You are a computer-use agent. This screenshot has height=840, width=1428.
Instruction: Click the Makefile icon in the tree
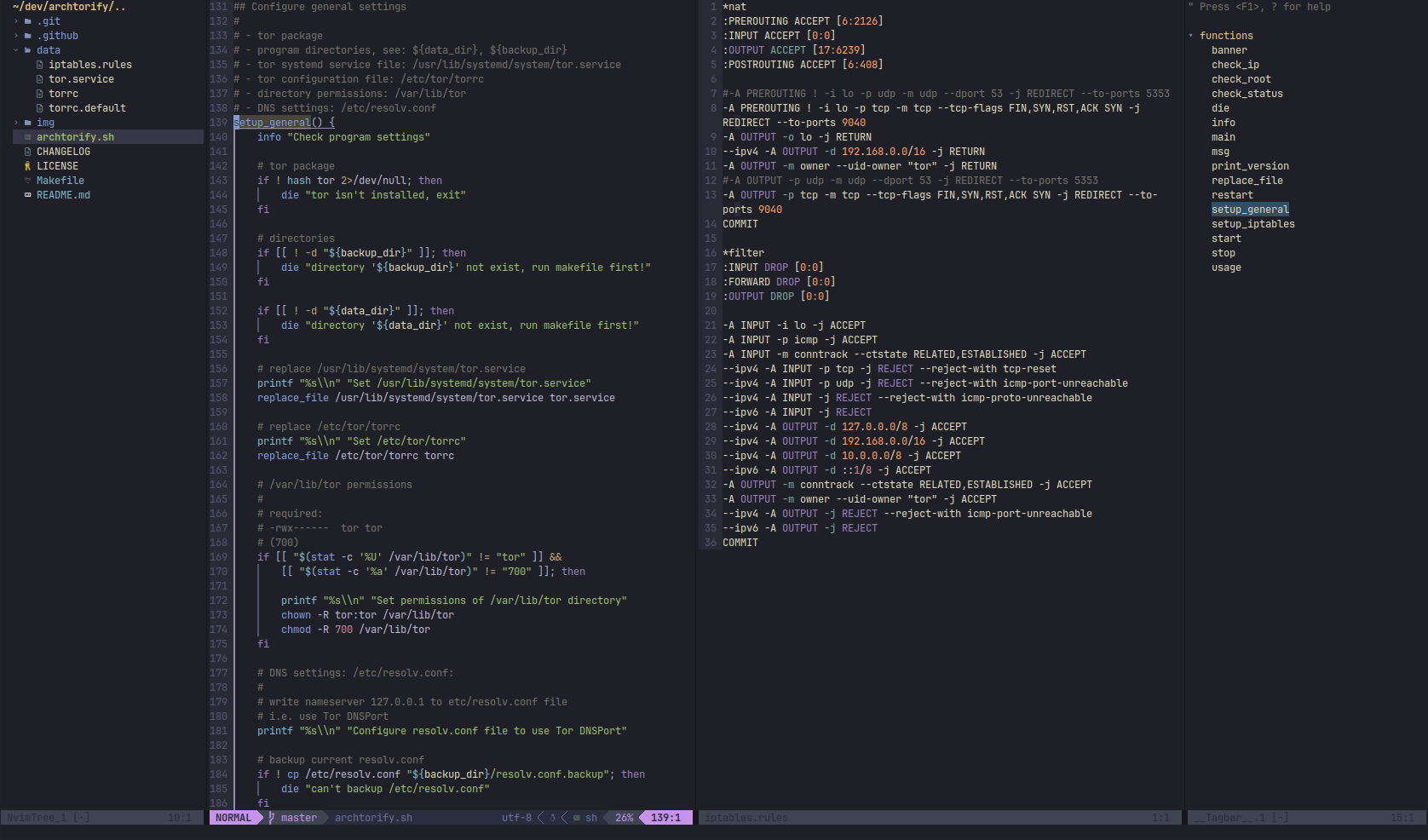click(28, 181)
